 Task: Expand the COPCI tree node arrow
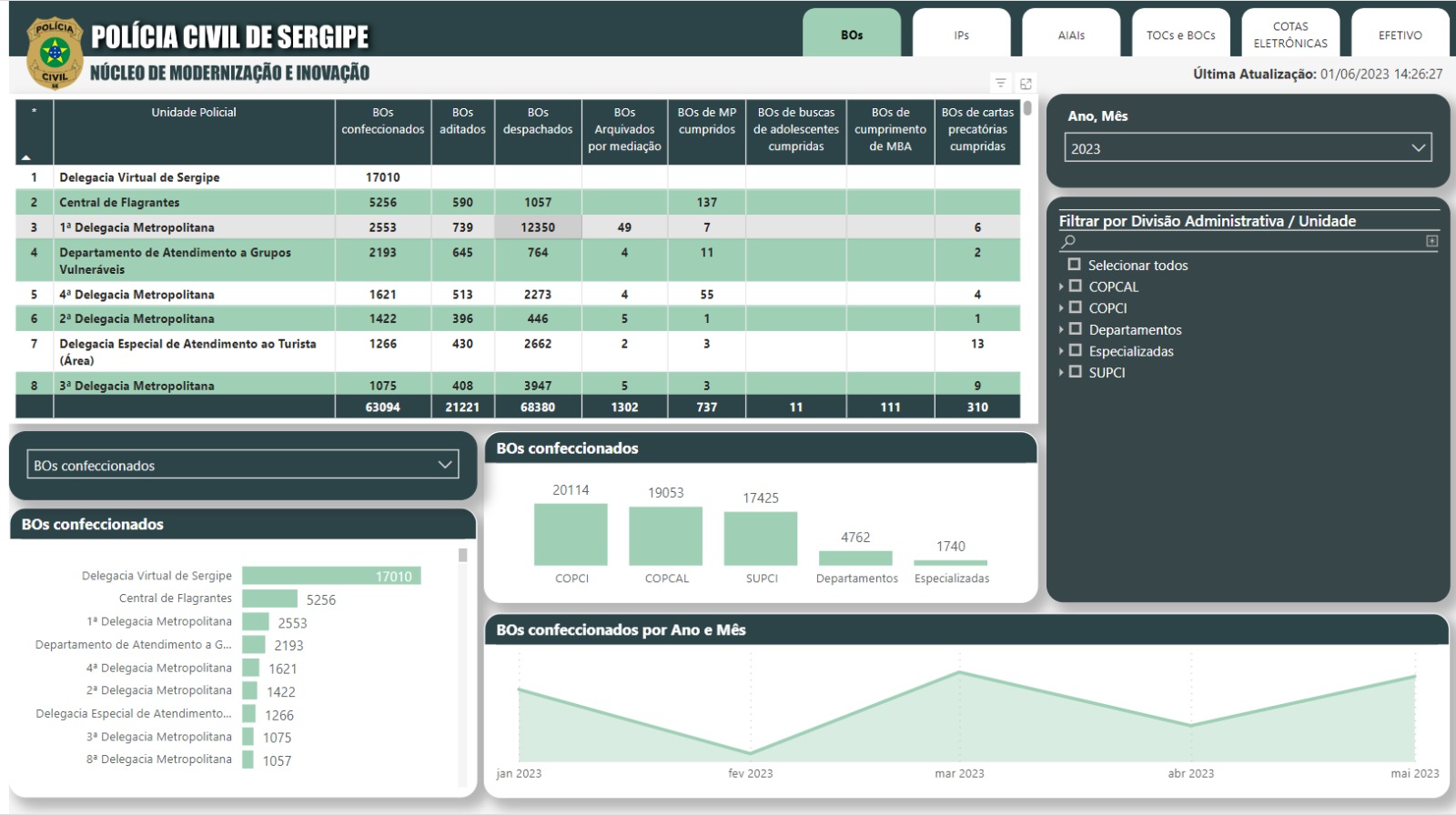pos(1061,308)
